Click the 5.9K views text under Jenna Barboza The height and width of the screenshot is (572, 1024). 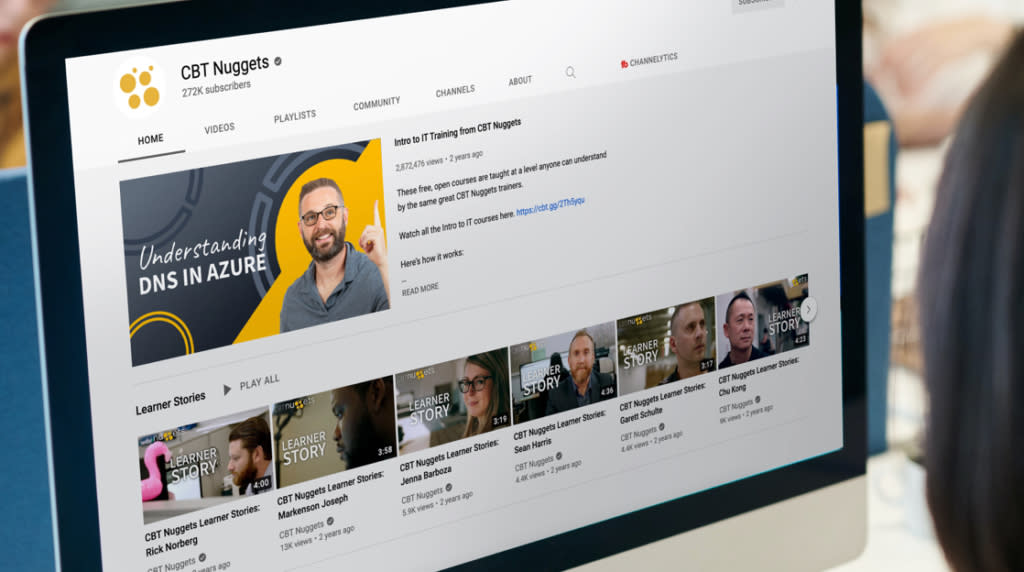coord(419,508)
